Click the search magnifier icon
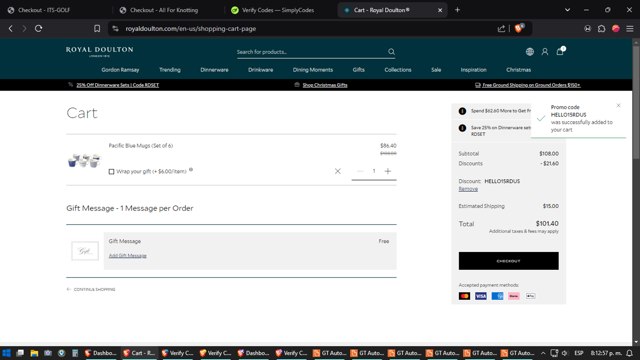The image size is (640, 360). (x=391, y=52)
